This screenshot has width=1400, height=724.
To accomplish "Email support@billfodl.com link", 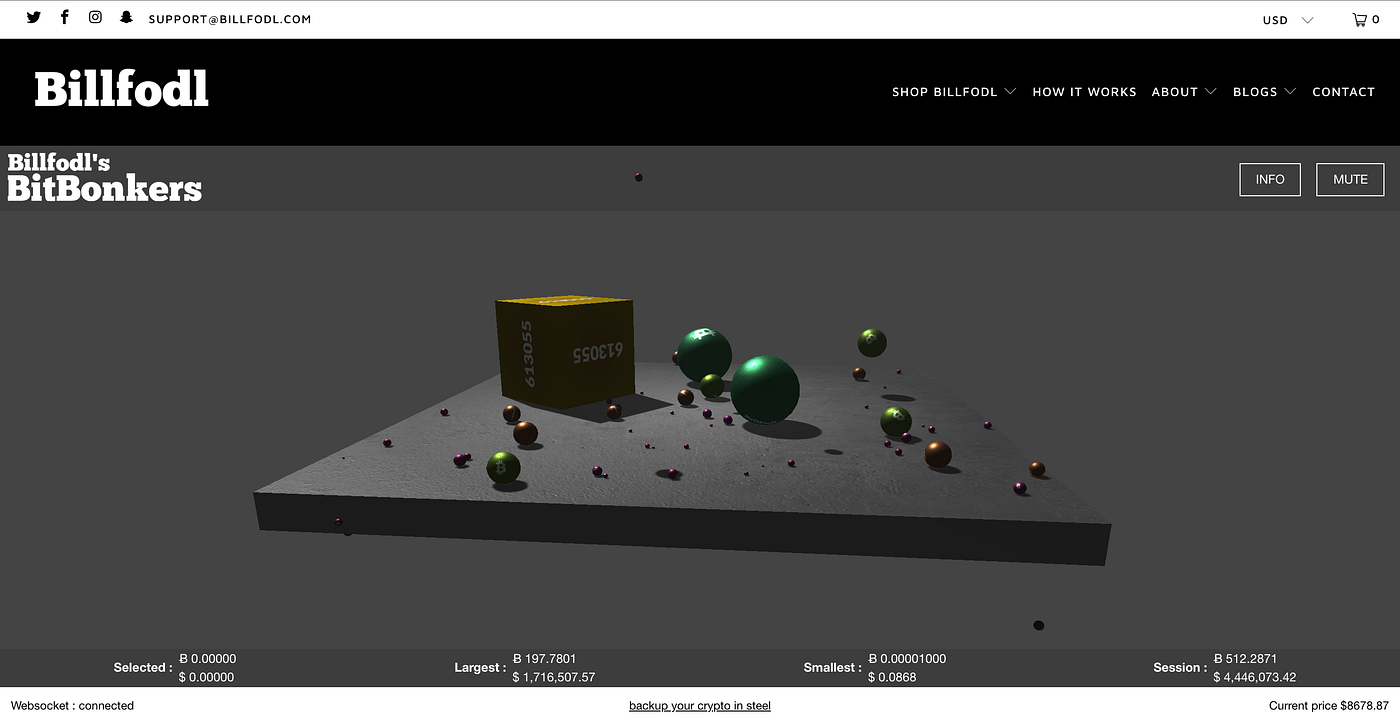I will 230,19.
